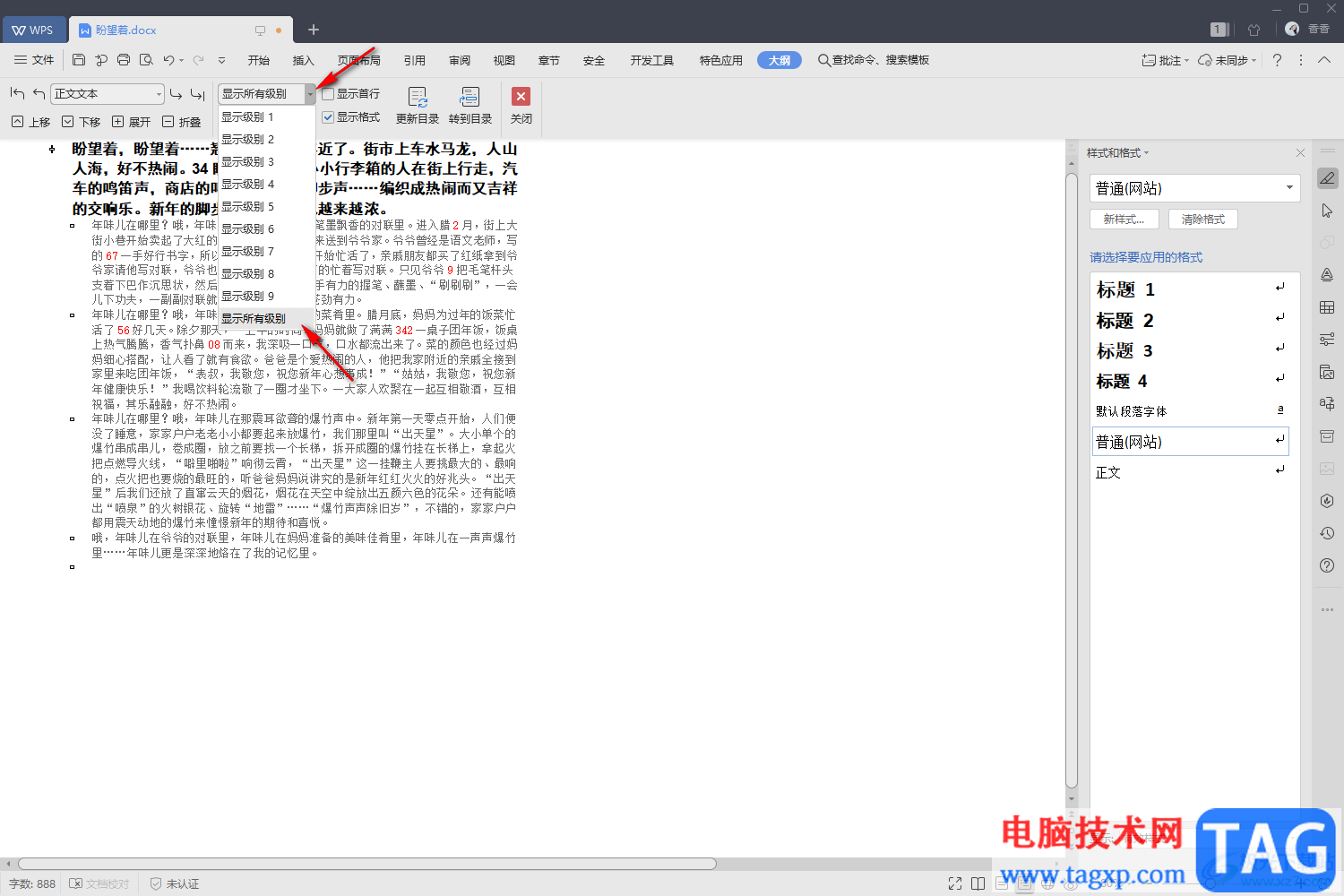Viewport: 1344px width, 896px height.
Task: Demote to body text arrow icon
Action: click(198, 93)
